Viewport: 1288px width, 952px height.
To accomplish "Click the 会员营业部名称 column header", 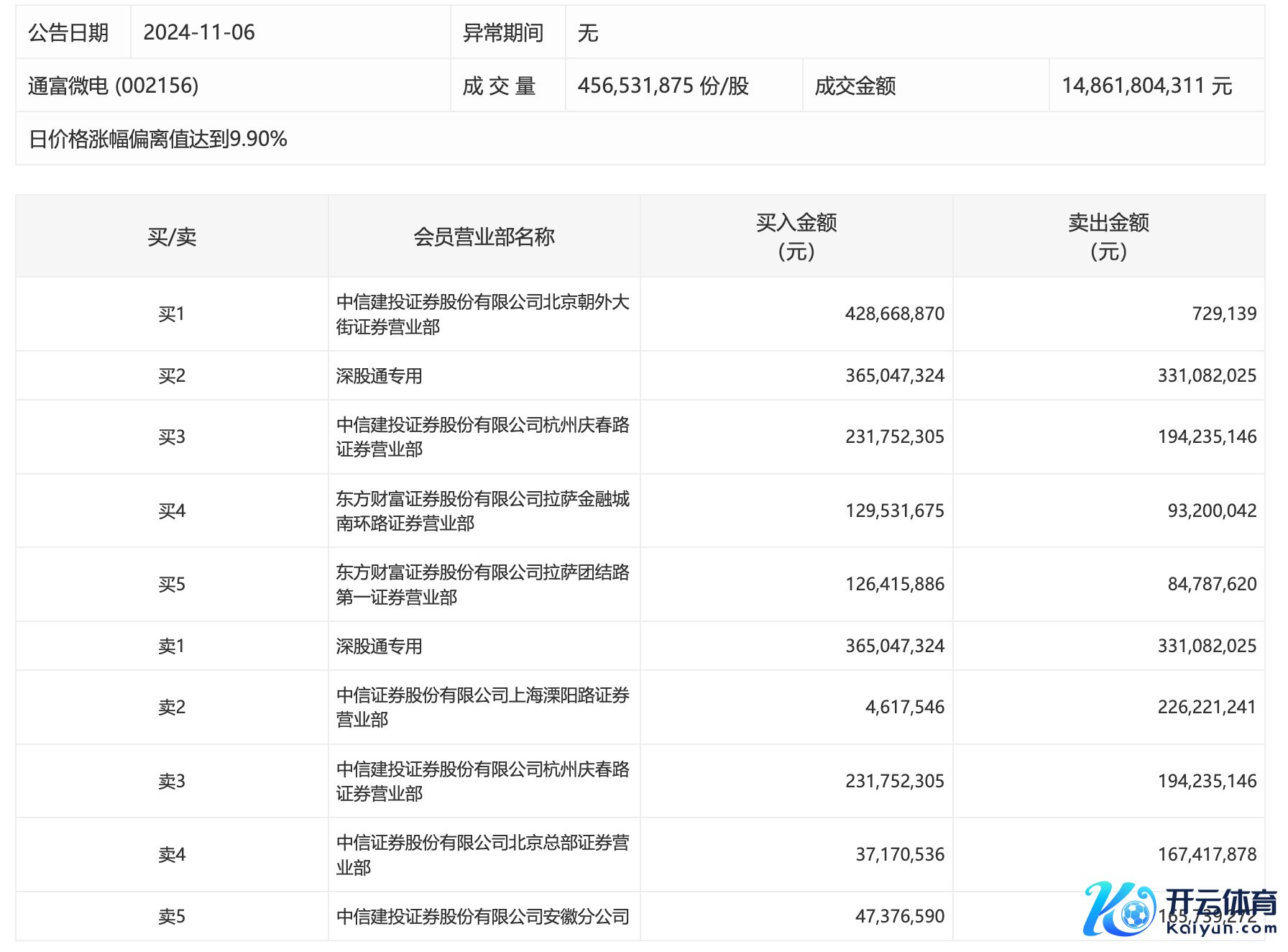I will click(484, 237).
